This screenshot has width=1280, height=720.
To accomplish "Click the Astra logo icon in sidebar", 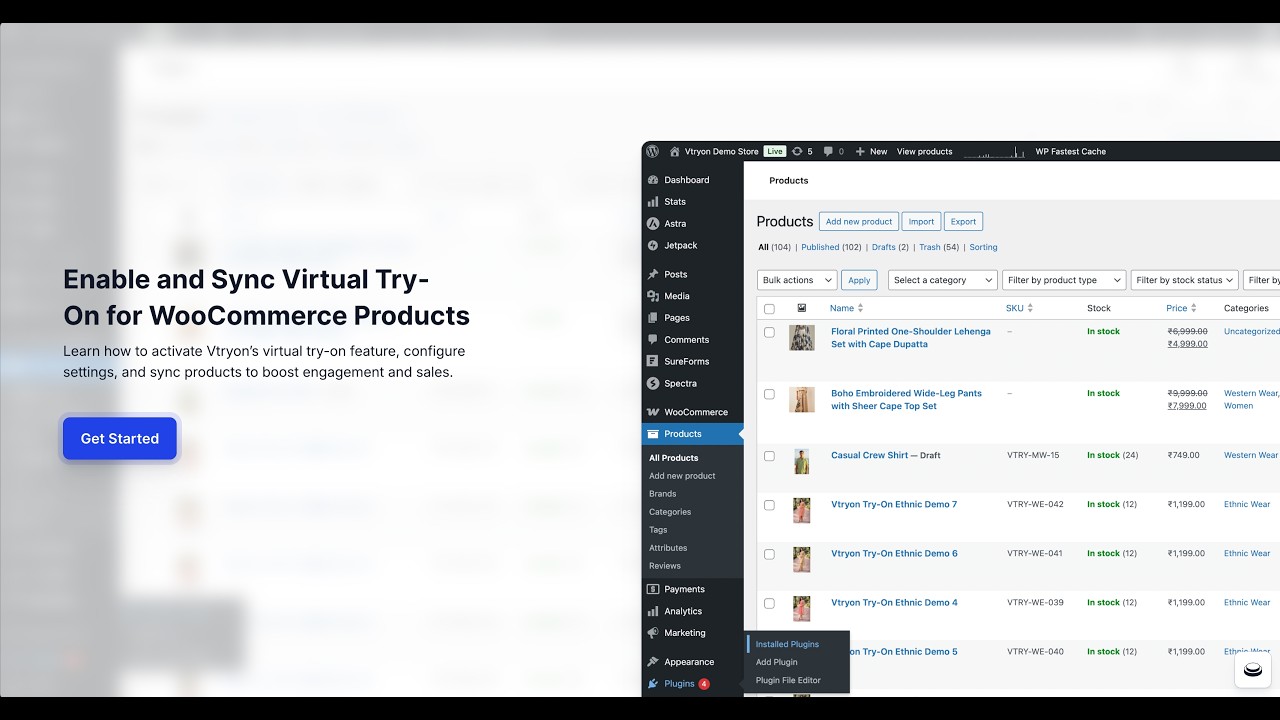I will 653,224.
